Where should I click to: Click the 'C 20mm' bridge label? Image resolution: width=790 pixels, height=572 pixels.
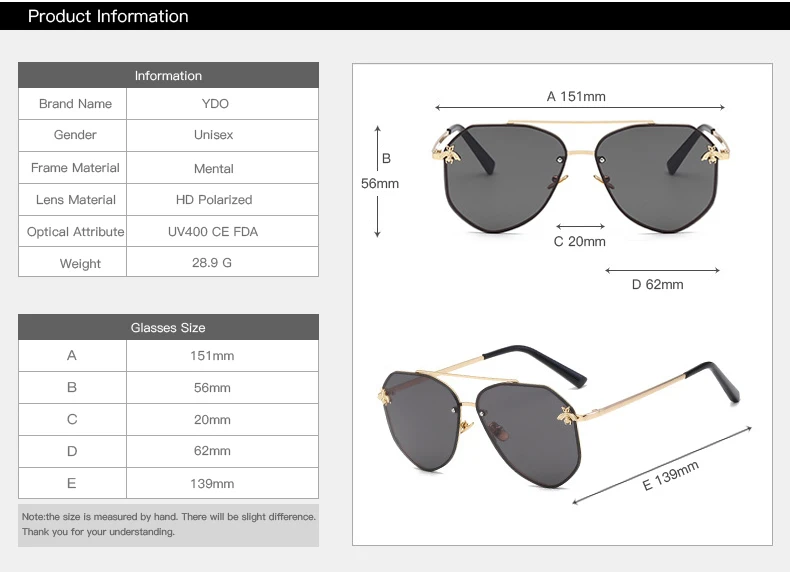(579, 242)
